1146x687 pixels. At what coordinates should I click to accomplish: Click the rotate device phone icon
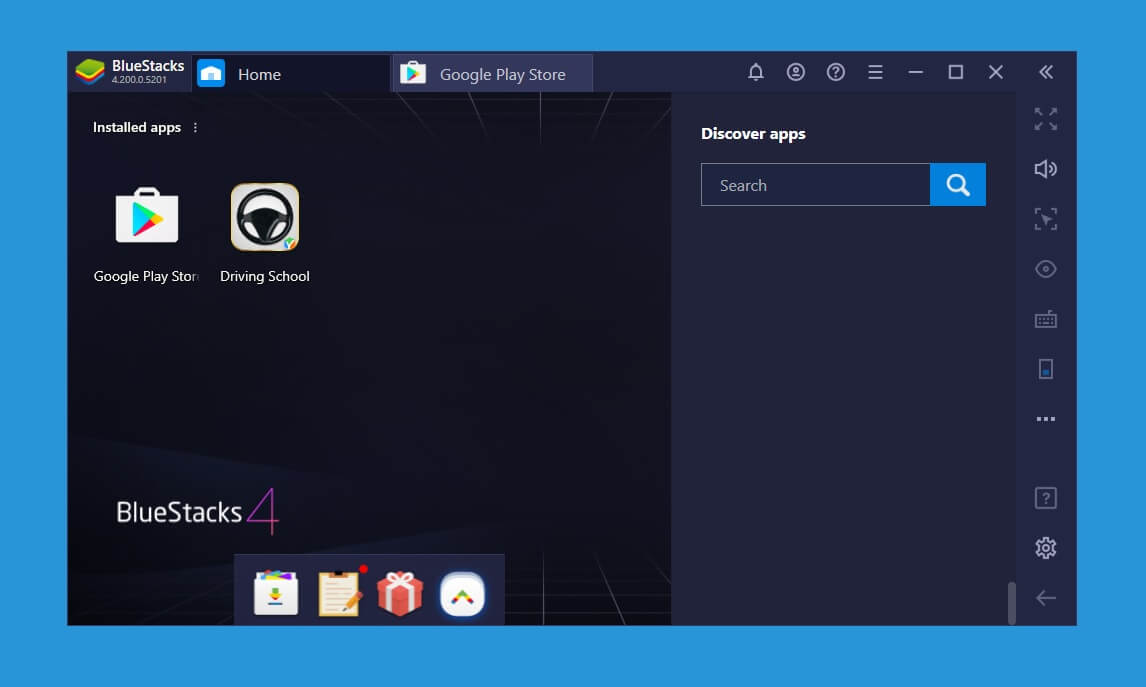(1046, 369)
